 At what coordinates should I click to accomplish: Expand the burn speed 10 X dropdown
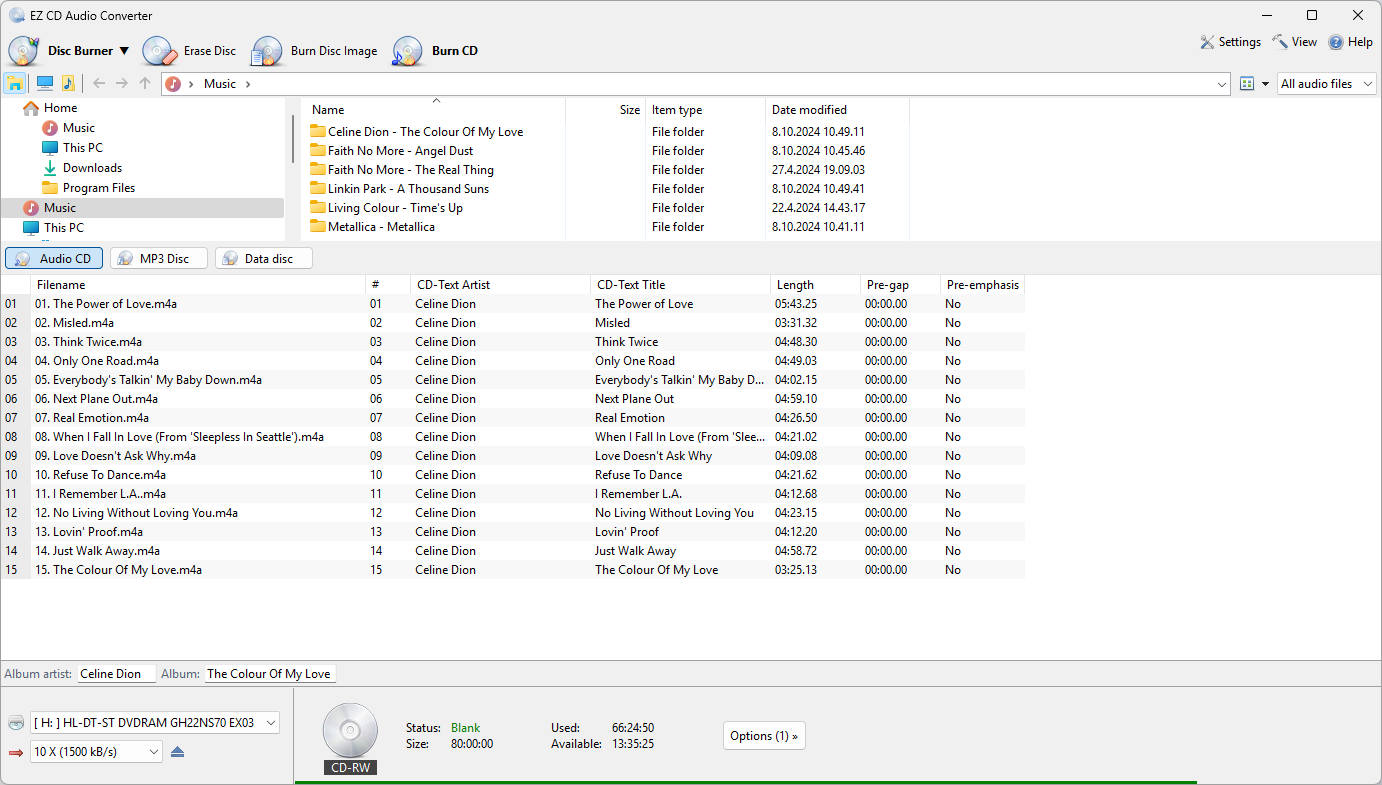pos(96,752)
